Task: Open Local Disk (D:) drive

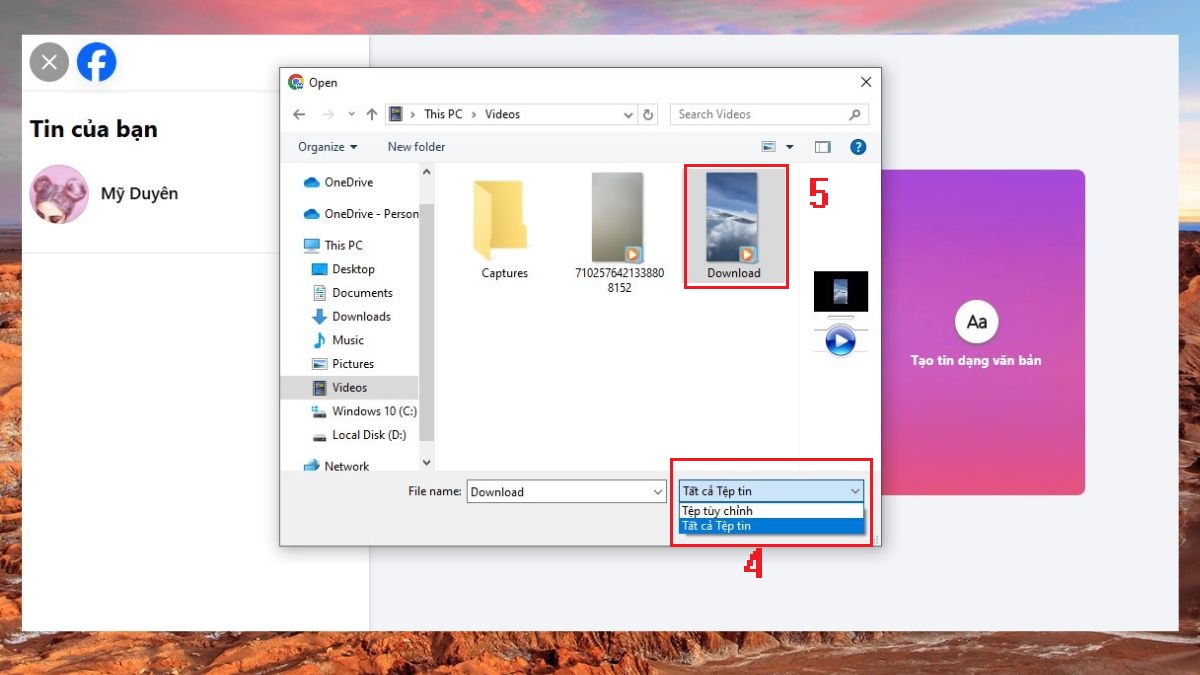Action: 360,435
